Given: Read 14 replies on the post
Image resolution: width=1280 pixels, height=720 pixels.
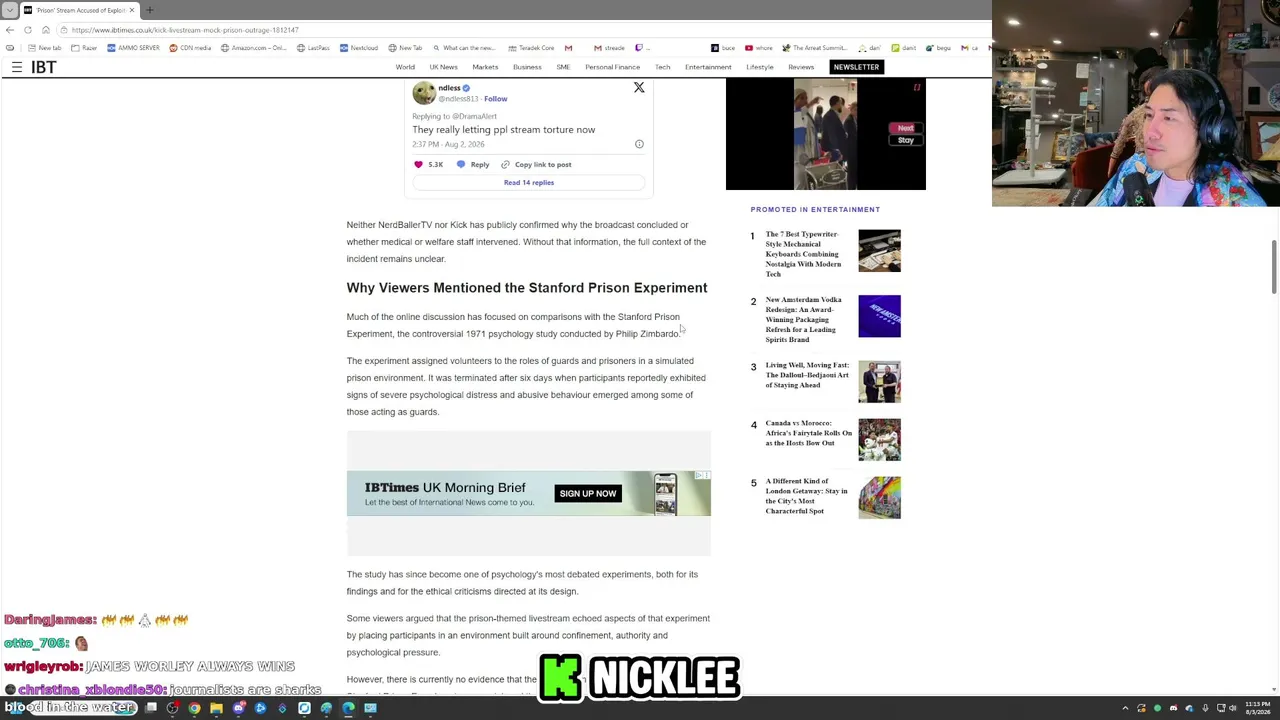Looking at the screenshot, I should click(x=529, y=182).
